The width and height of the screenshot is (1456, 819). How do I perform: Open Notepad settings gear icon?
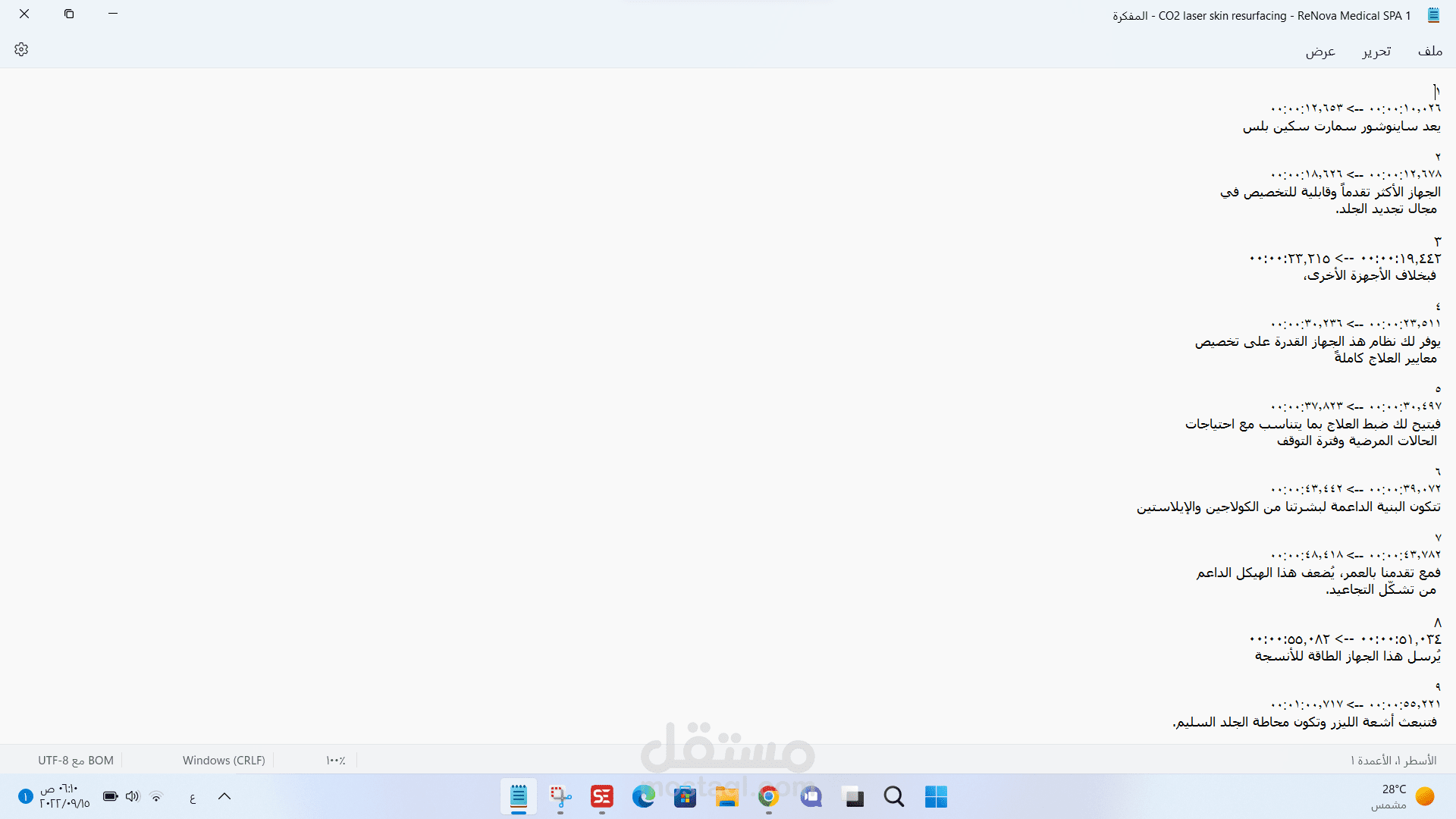[21, 50]
